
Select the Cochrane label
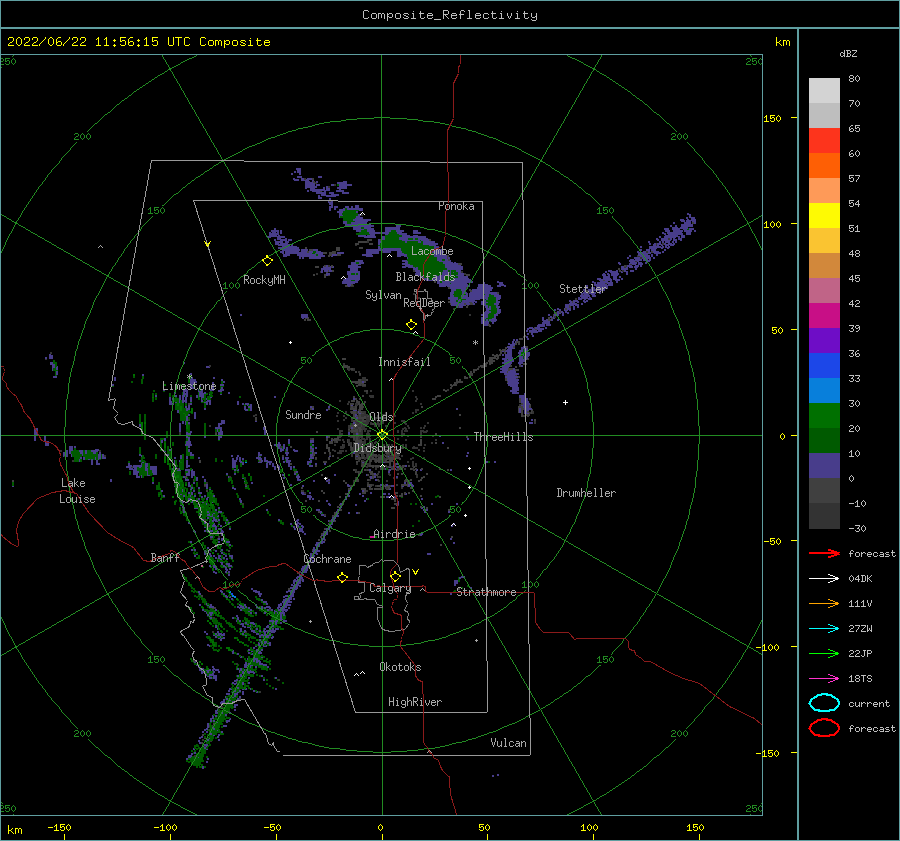tap(327, 559)
